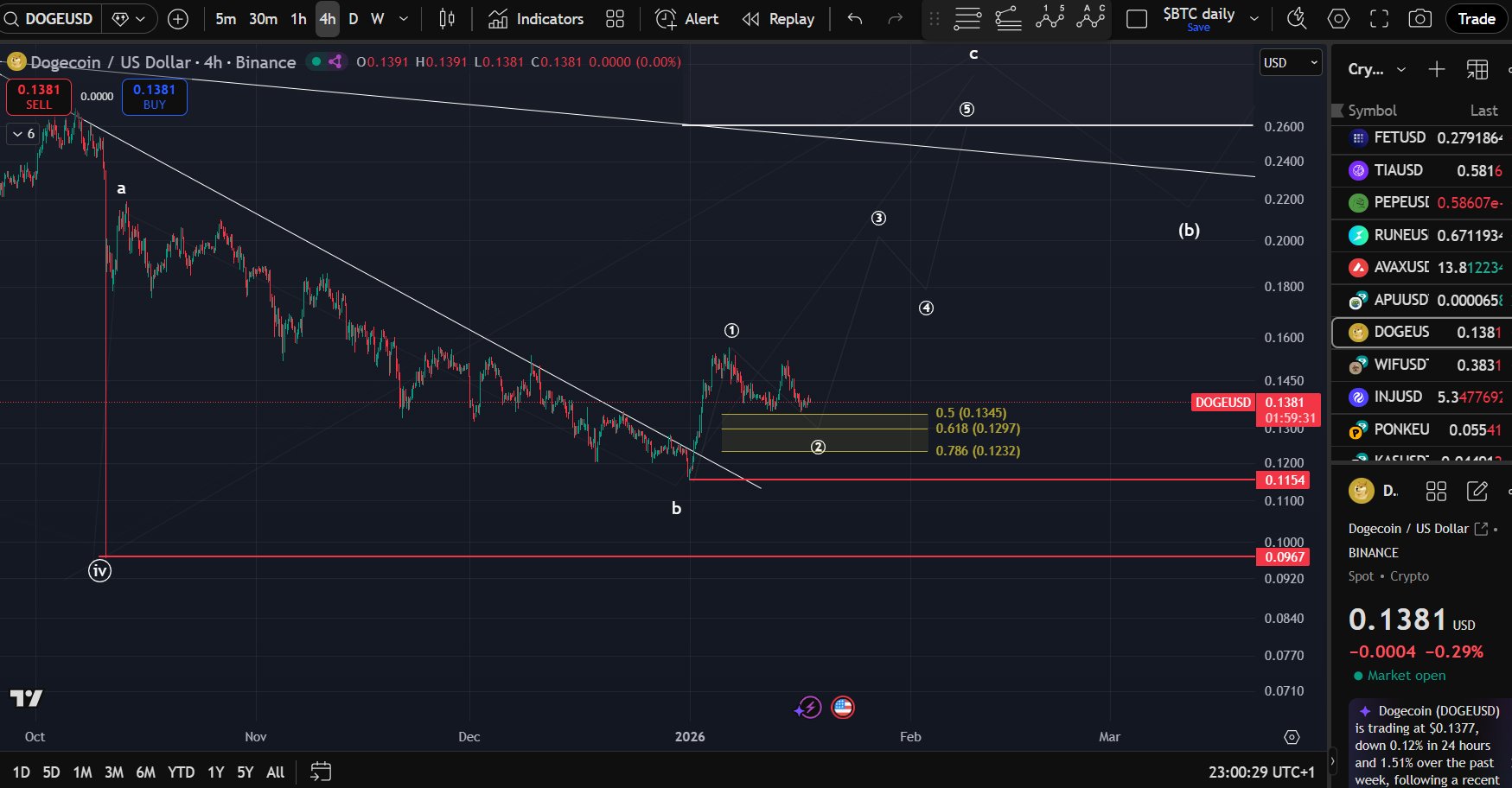The image size is (1512, 788).
Task: Undo the last chart action
Action: 855,19
